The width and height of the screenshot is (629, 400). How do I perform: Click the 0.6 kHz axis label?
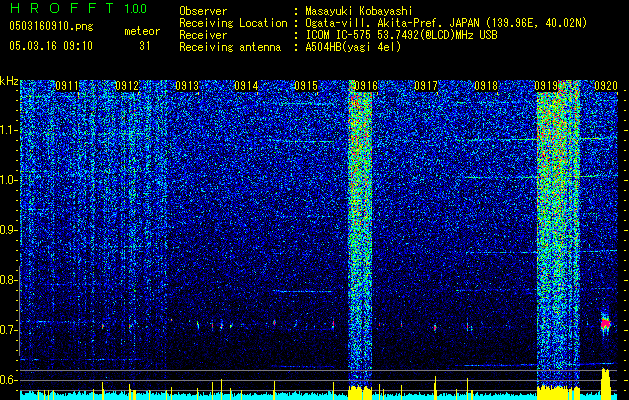point(9,380)
